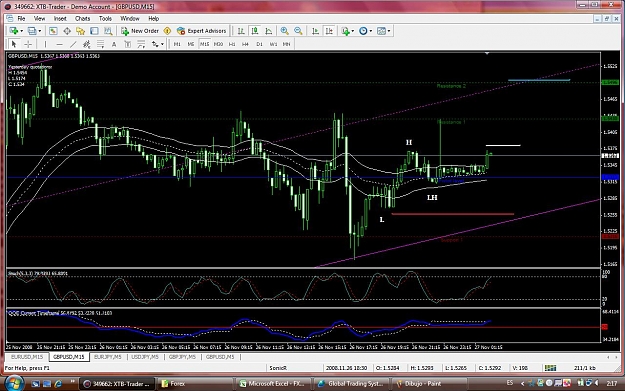Switch to the EURUSD,M15 chart tab
This screenshot has width=625, height=391.
[x=27, y=357]
